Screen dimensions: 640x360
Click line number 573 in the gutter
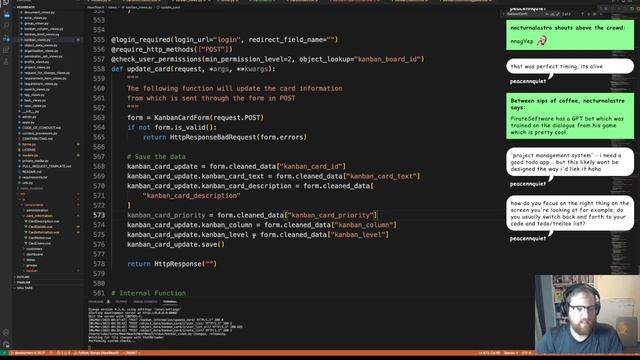pos(98,215)
